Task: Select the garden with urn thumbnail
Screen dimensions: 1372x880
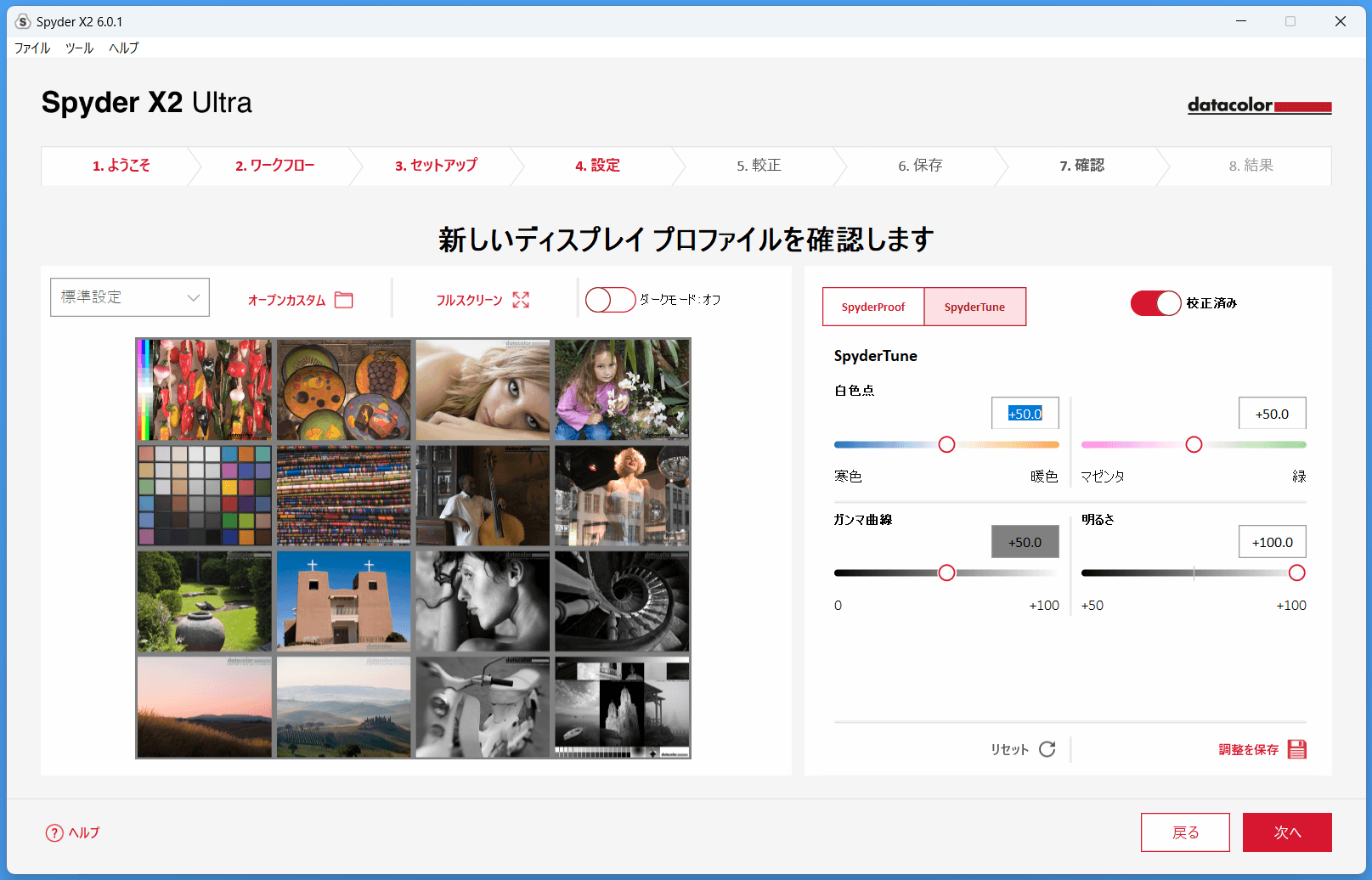Action: (205, 601)
